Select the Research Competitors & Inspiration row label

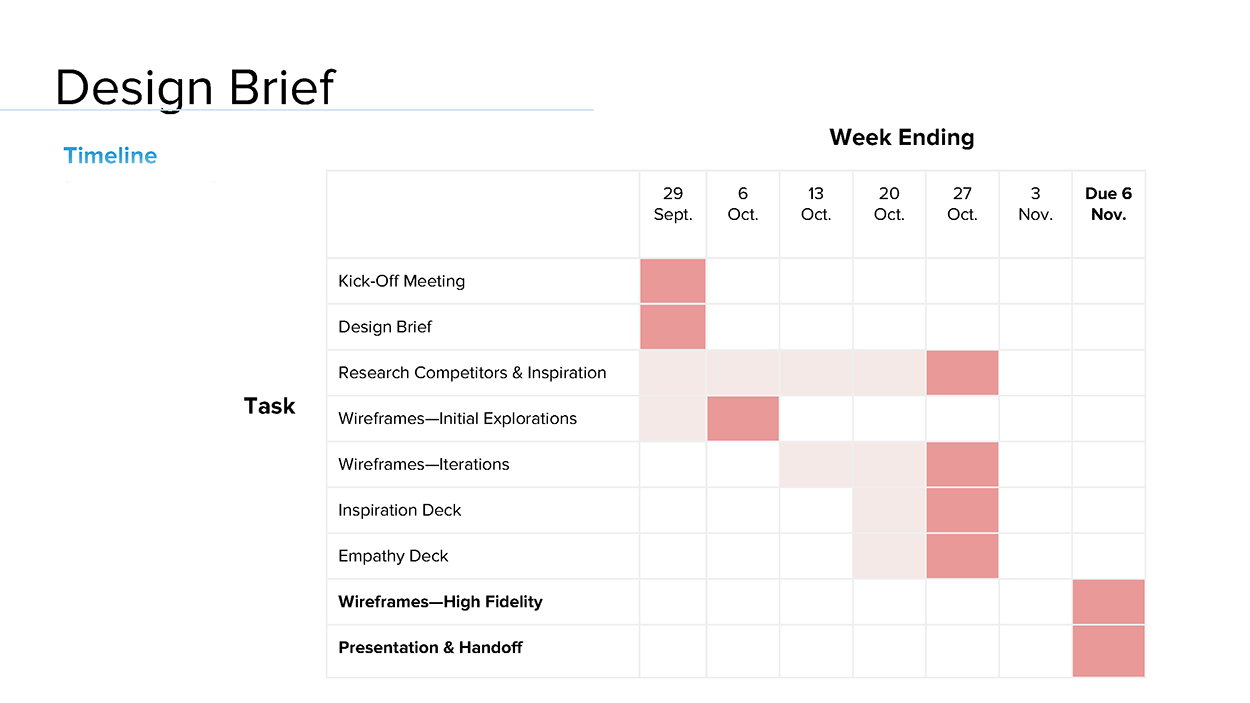[x=472, y=373]
